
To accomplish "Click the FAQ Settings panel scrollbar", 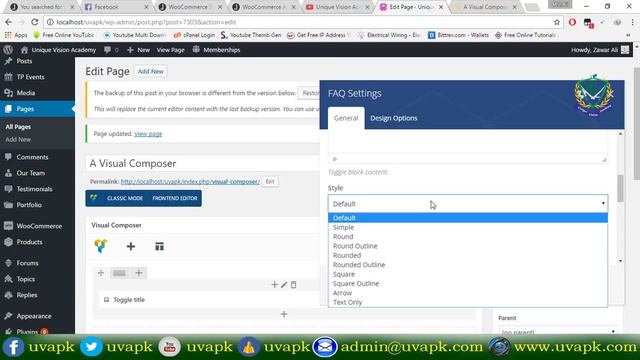I will (620, 188).
